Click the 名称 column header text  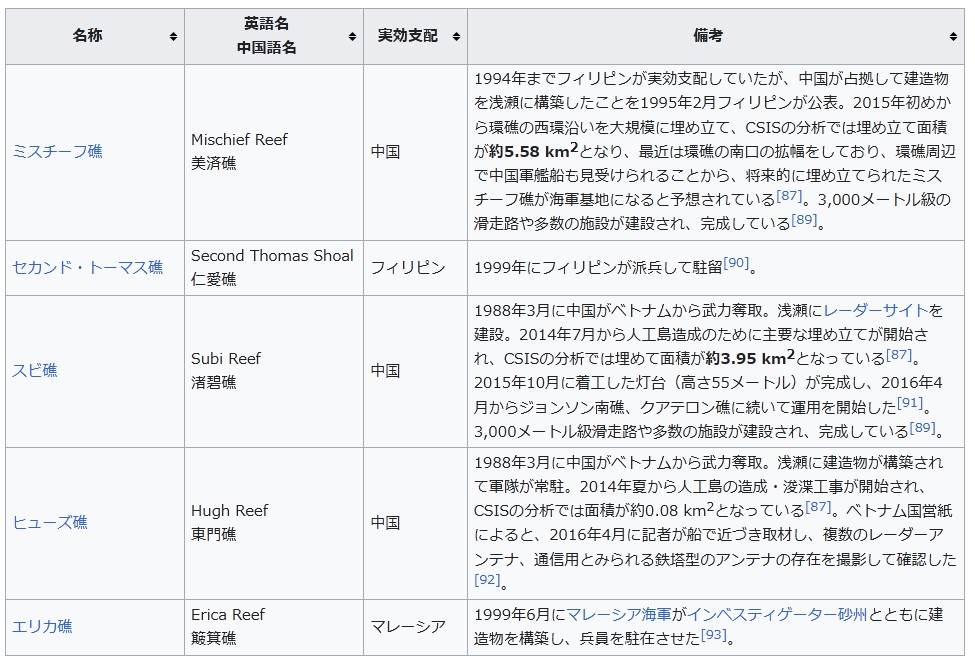[x=87, y=36]
